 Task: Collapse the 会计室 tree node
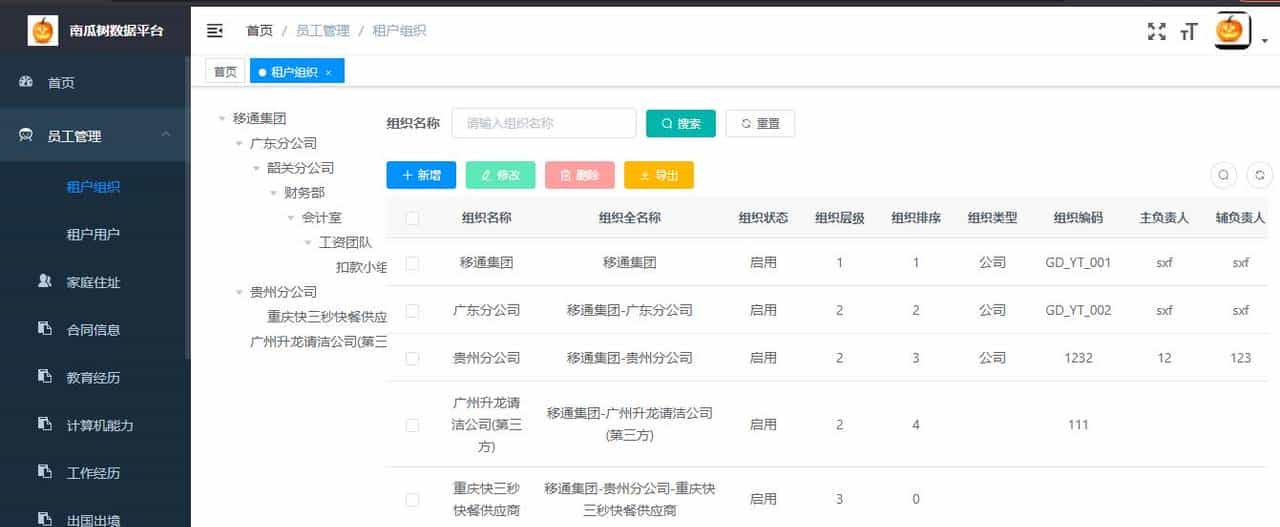[291, 218]
